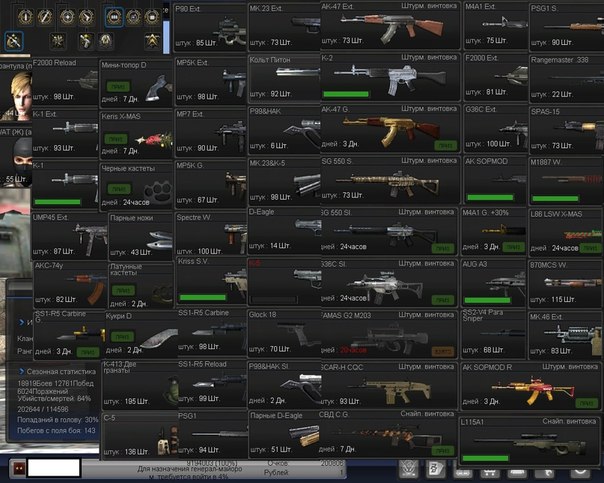Click the blue vertical scrollbar beside skill icons
The width and height of the screenshot is (604, 483).
[166, 37]
